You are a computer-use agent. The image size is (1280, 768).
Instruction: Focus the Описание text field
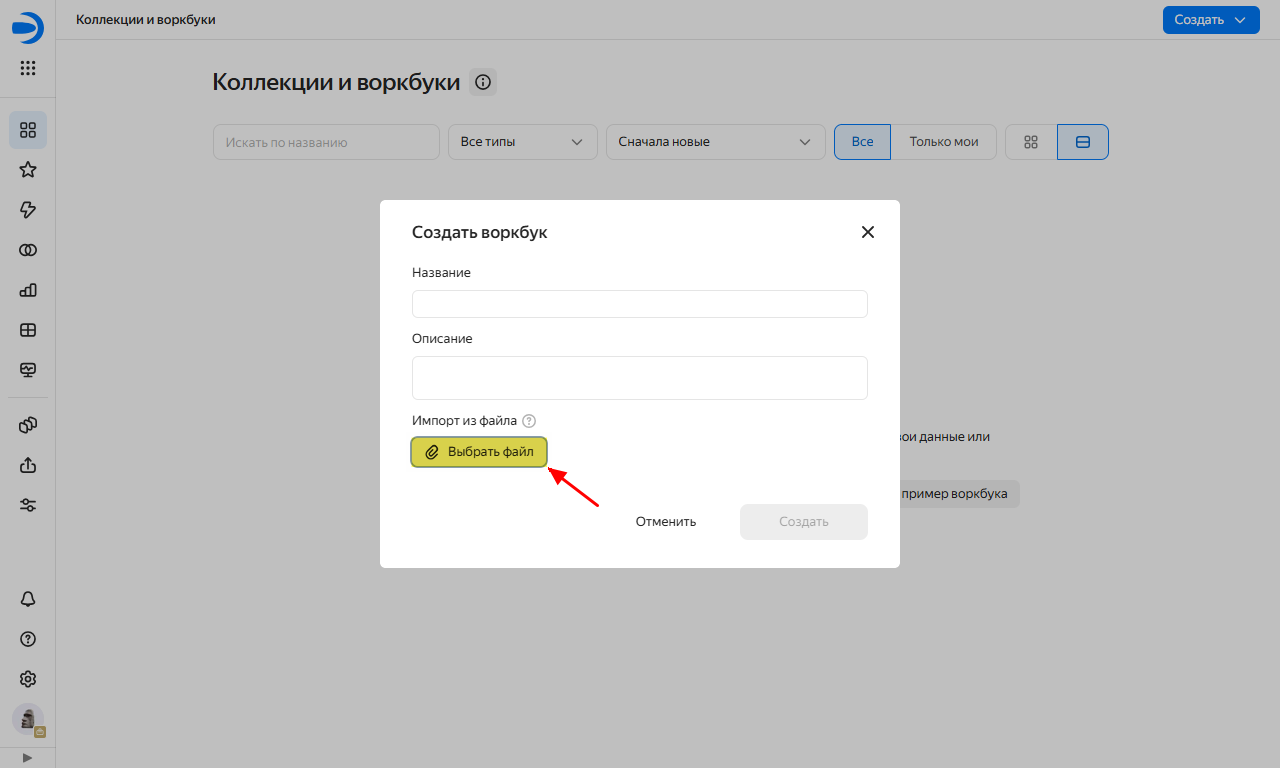click(x=639, y=378)
